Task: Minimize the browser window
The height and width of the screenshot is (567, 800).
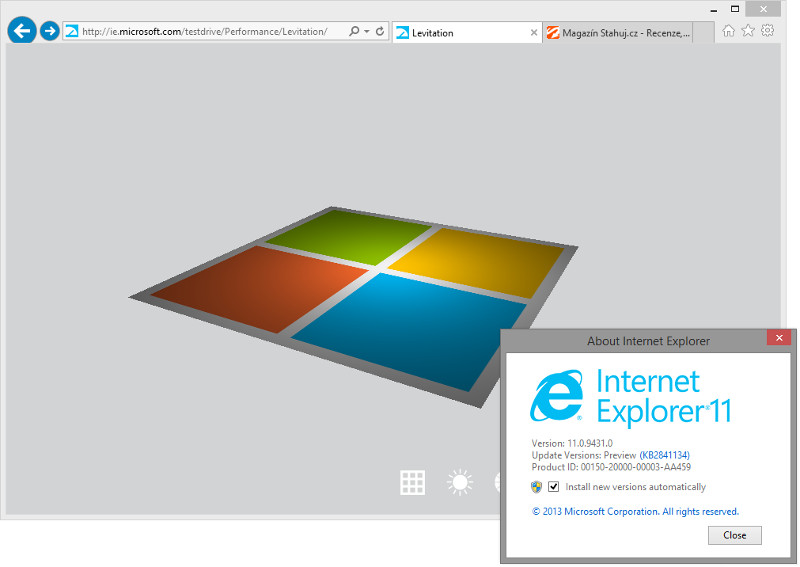Action: 714,9
